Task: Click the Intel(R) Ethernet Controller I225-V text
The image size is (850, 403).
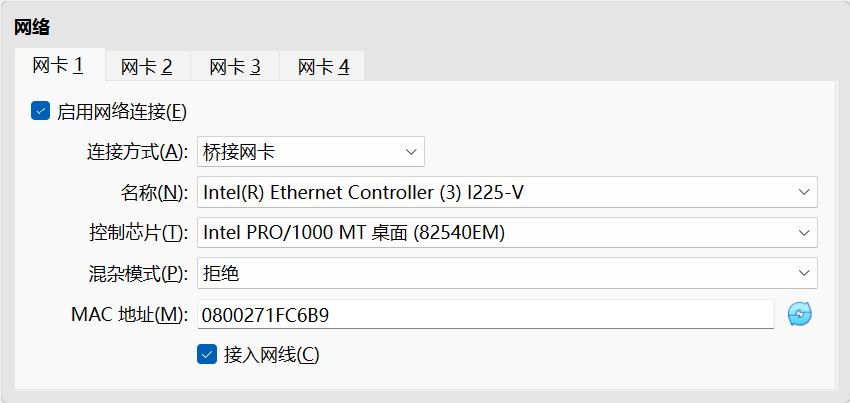Action: (363, 193)
